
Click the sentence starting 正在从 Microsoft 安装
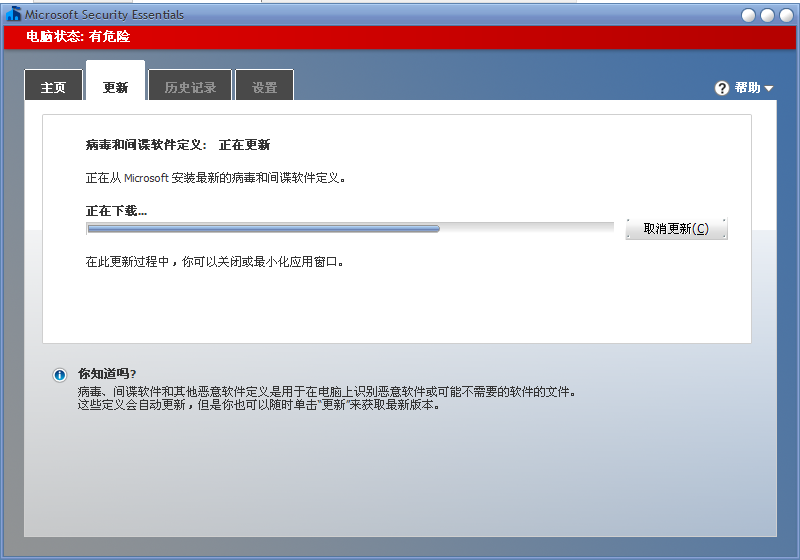[x=215, y=178]
